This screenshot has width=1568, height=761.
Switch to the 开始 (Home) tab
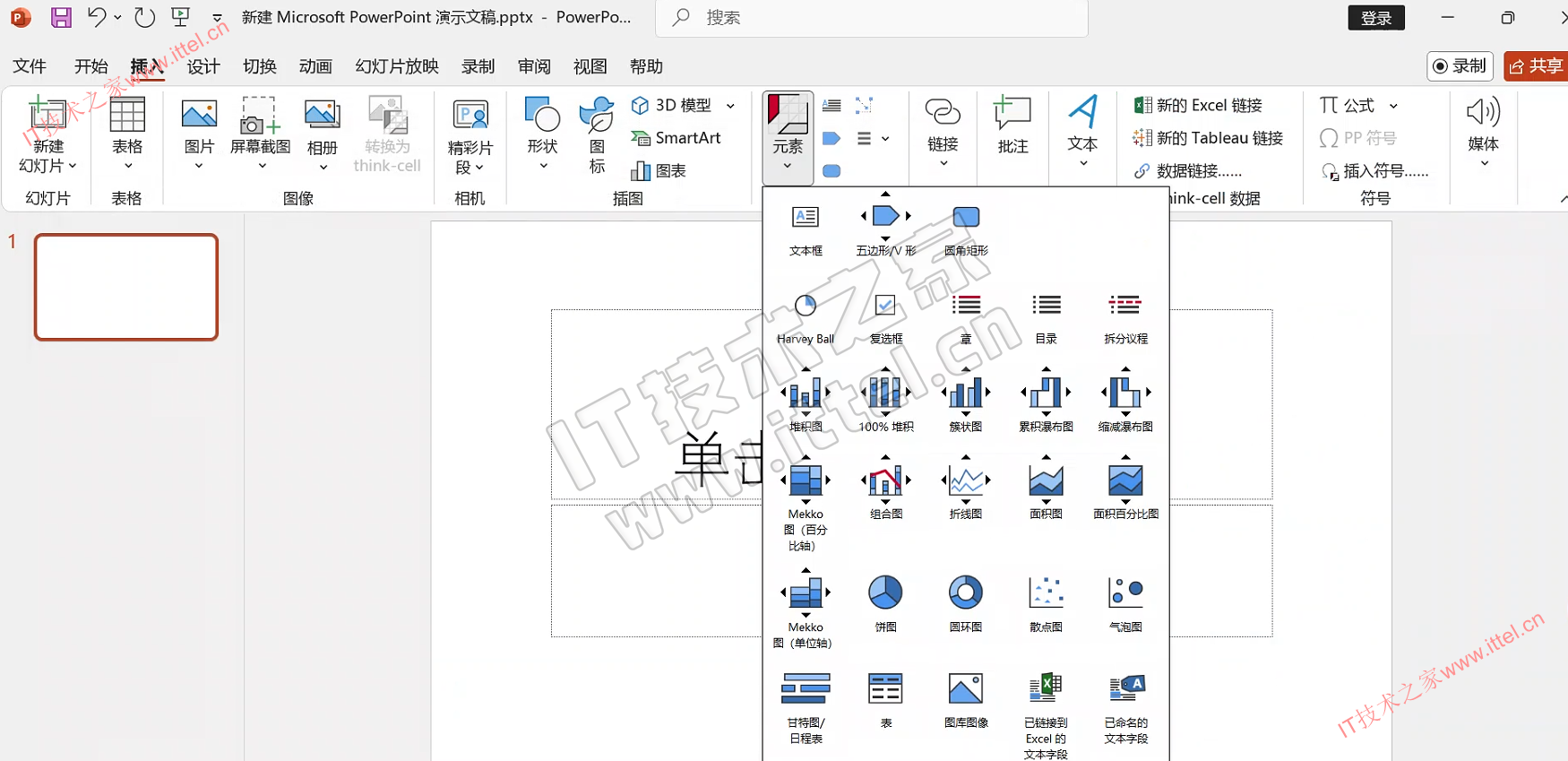click(90, 66)
